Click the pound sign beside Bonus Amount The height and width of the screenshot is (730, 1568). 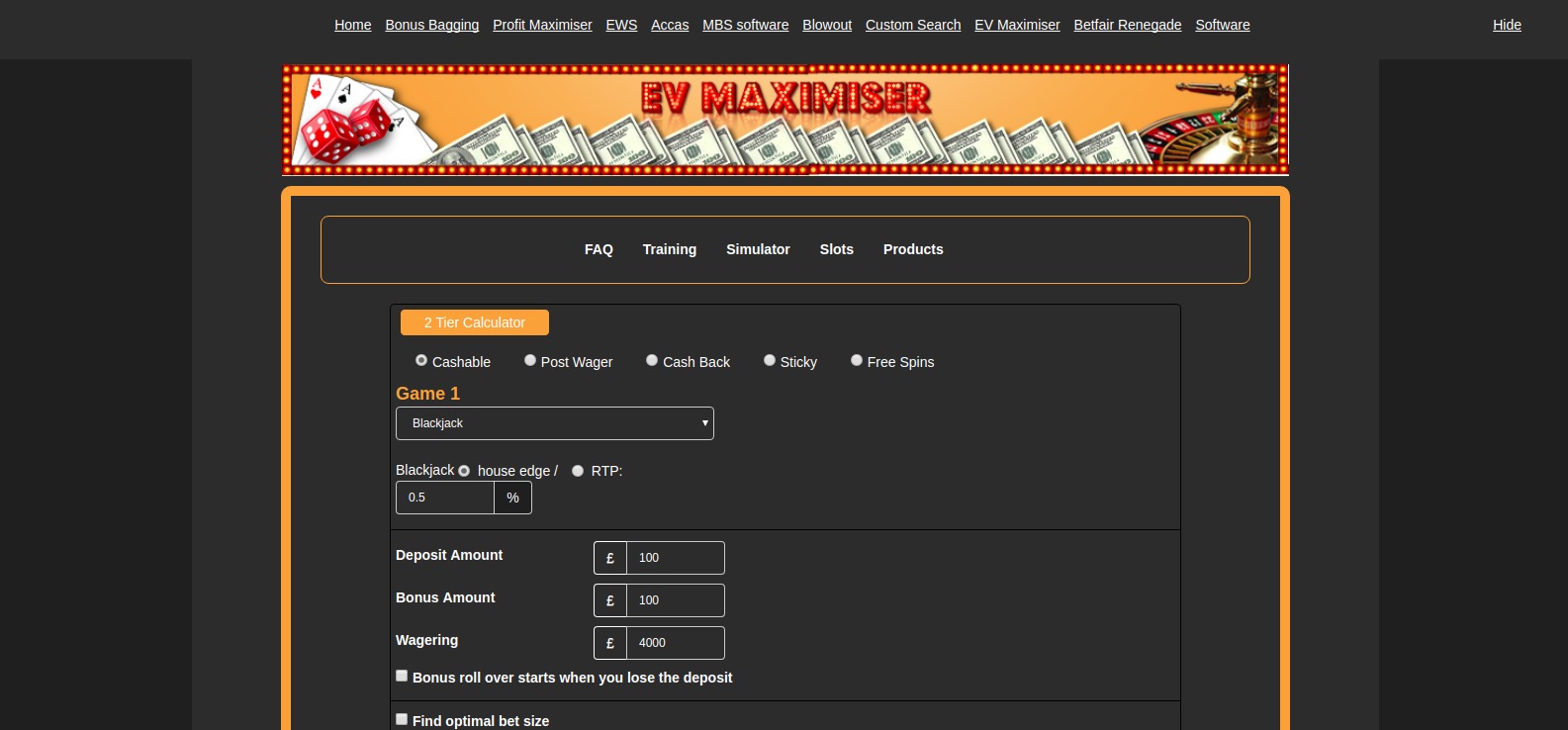(610, 600)
